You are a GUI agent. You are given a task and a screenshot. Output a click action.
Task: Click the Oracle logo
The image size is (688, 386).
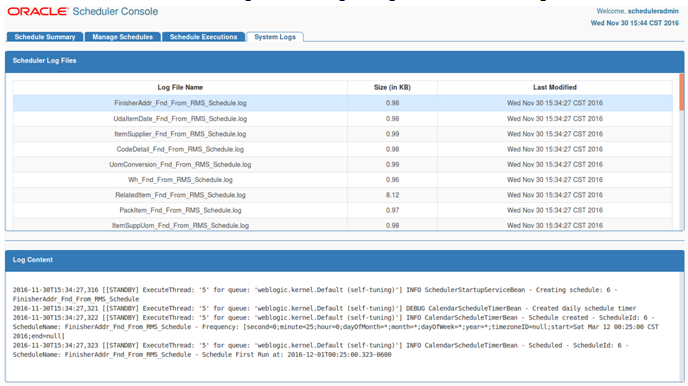pyautogui.click(x=38, y=11)
